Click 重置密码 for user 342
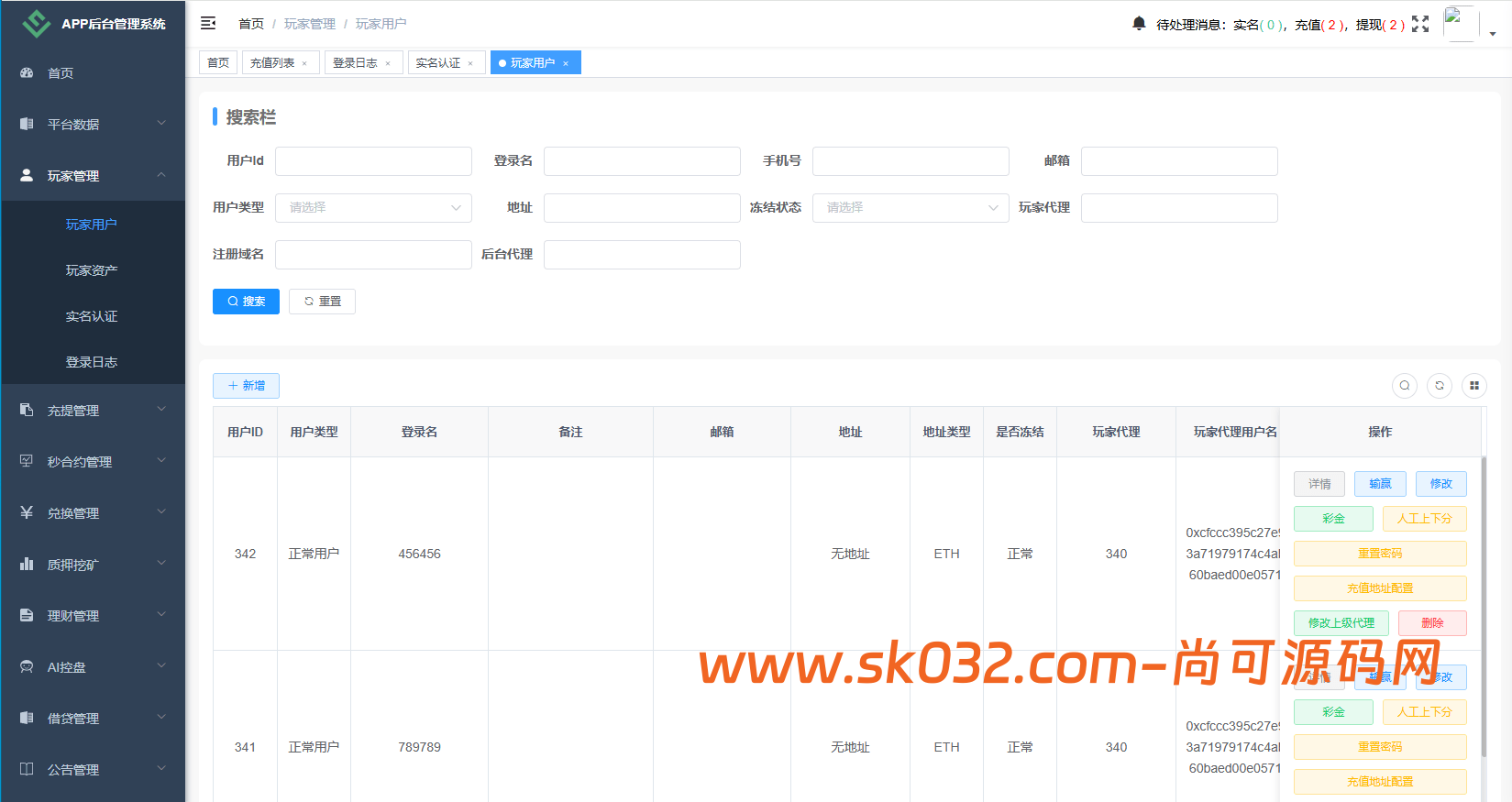Image resolution: width=1512 pixels, height=802 pixels. click(x=1380, y=554)
